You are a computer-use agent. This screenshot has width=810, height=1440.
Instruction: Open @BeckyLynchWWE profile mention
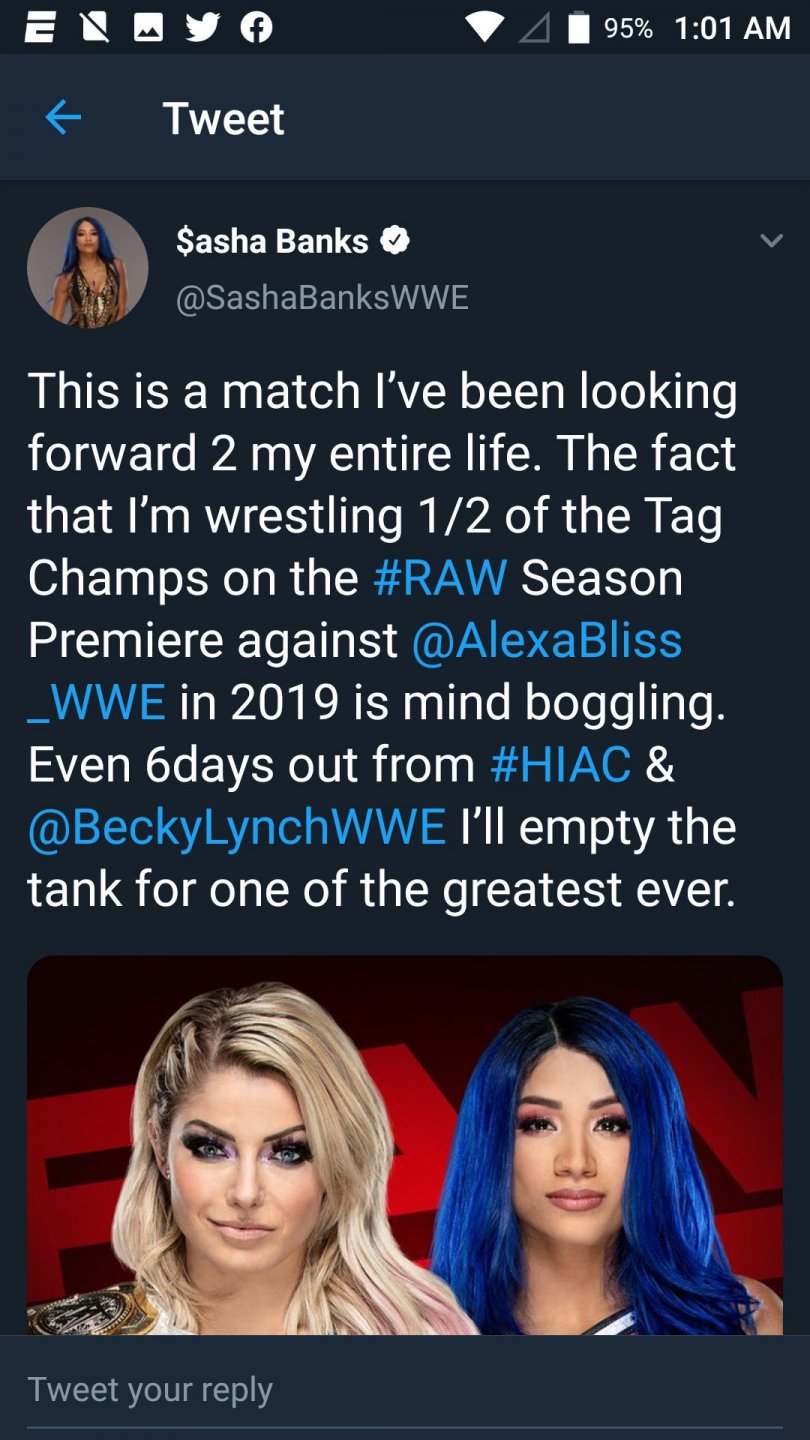click(x=237, y=827)
